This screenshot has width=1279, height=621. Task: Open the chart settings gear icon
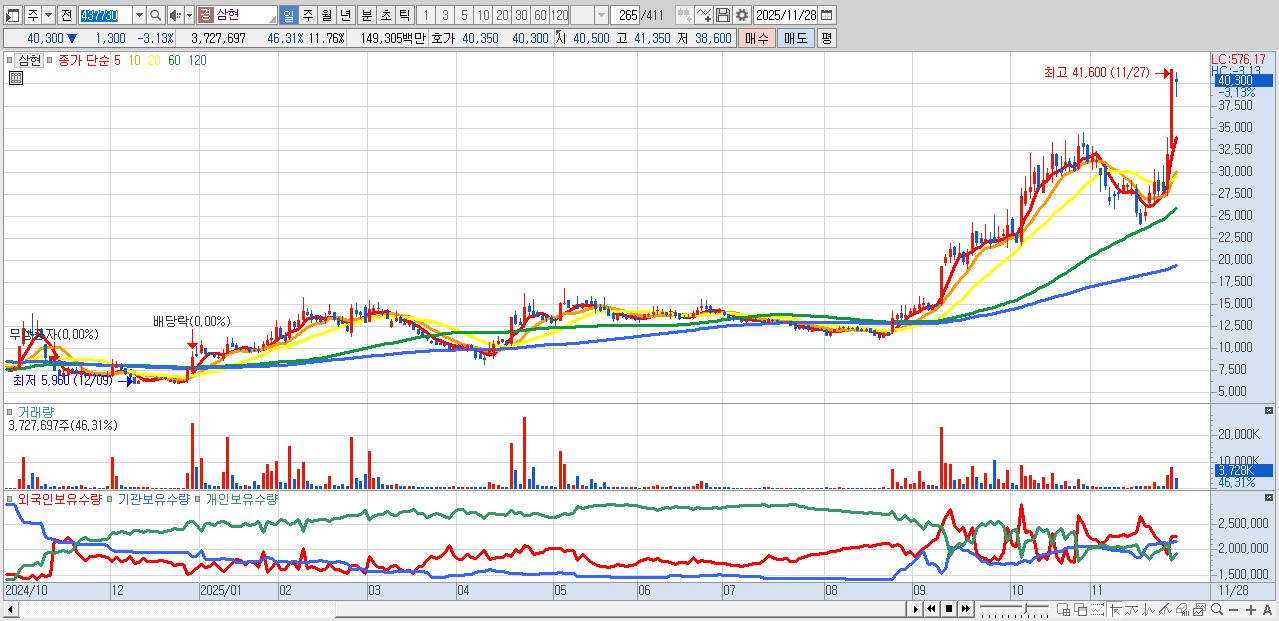pyautogui.click(x=742, y=15)
